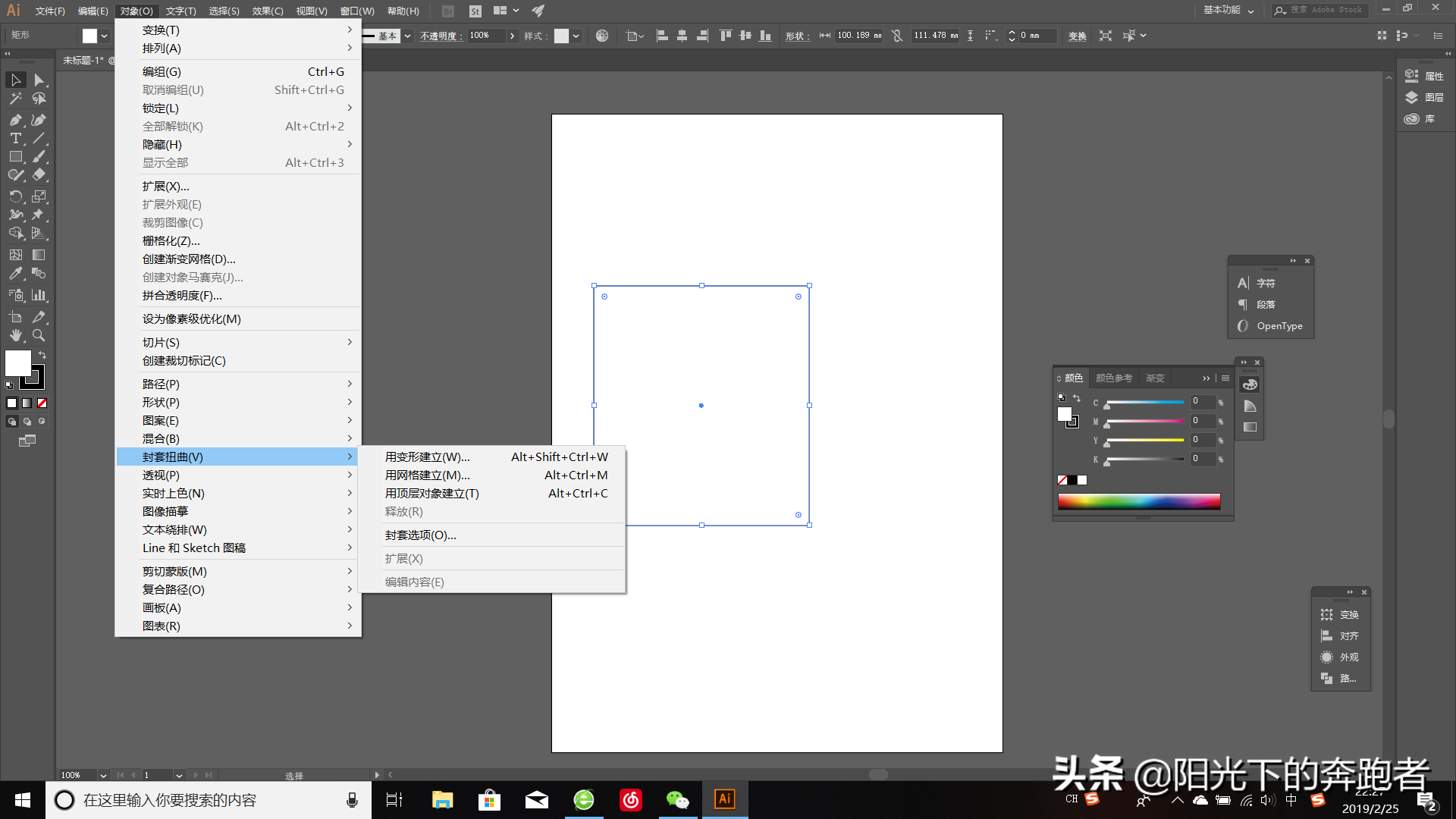Select the Scale tool
Viewport: 1456px width, 819px height.
pyautogui.click(x=39, y=196)
